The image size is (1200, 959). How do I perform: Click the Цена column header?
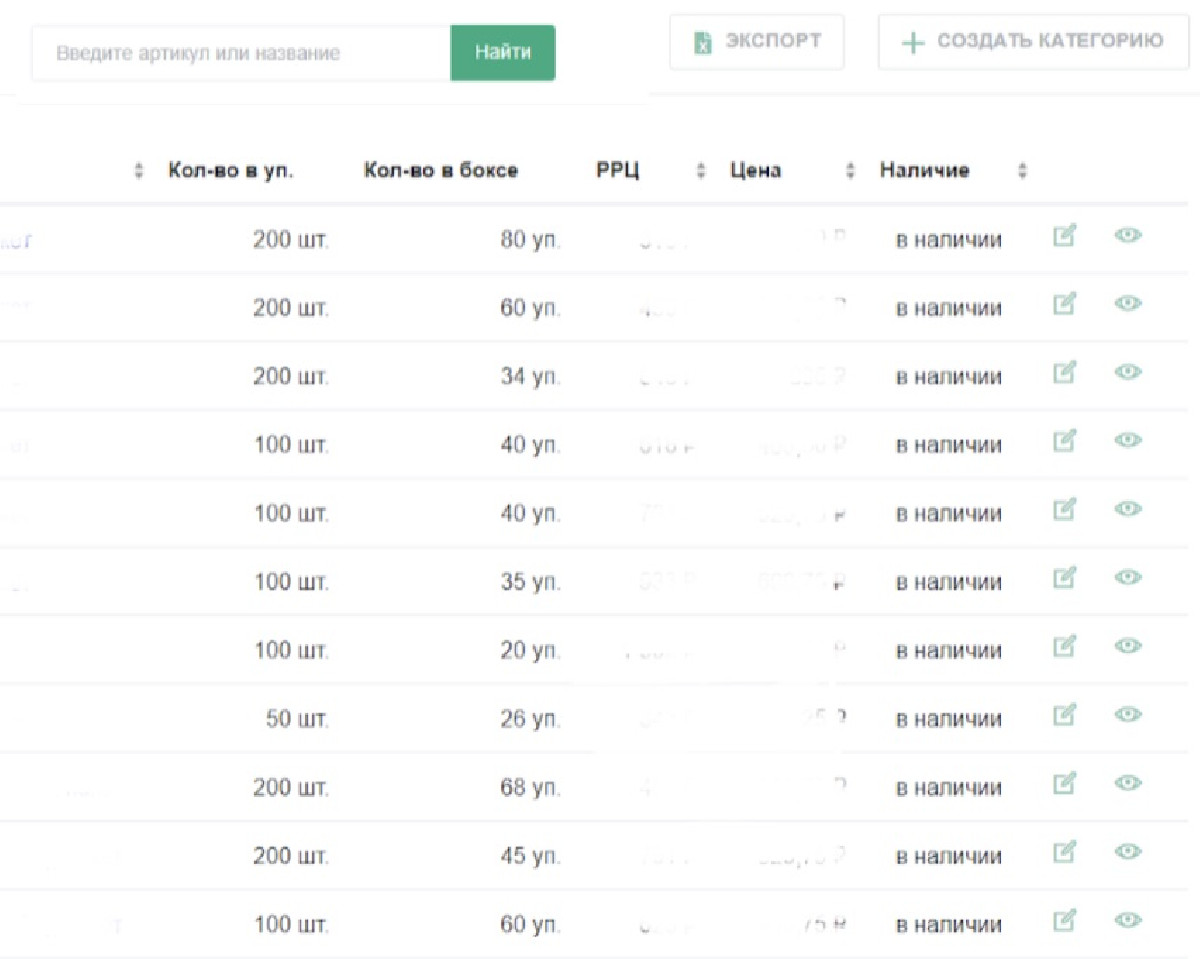click(x=756, y=170)
